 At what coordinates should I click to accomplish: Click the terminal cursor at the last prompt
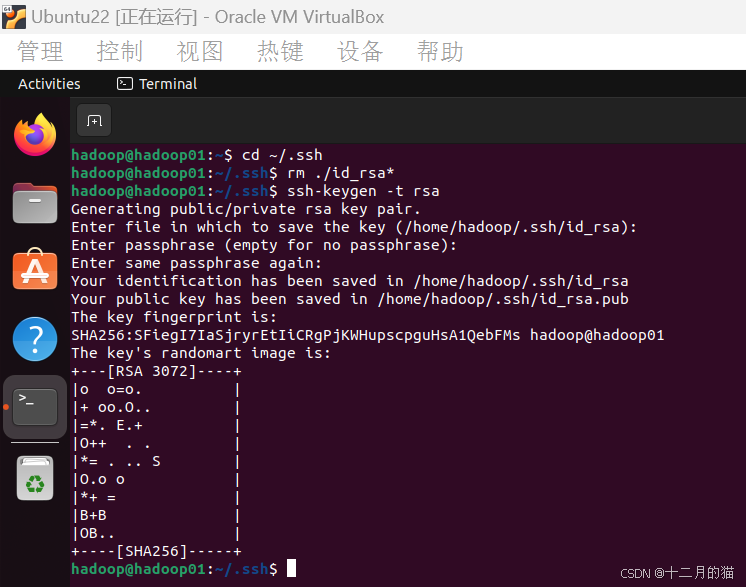(291, 568)
